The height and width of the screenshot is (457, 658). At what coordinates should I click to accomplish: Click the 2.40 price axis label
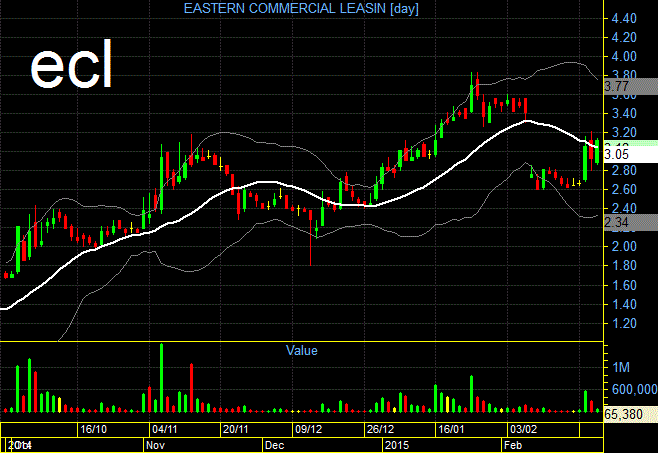624,208
